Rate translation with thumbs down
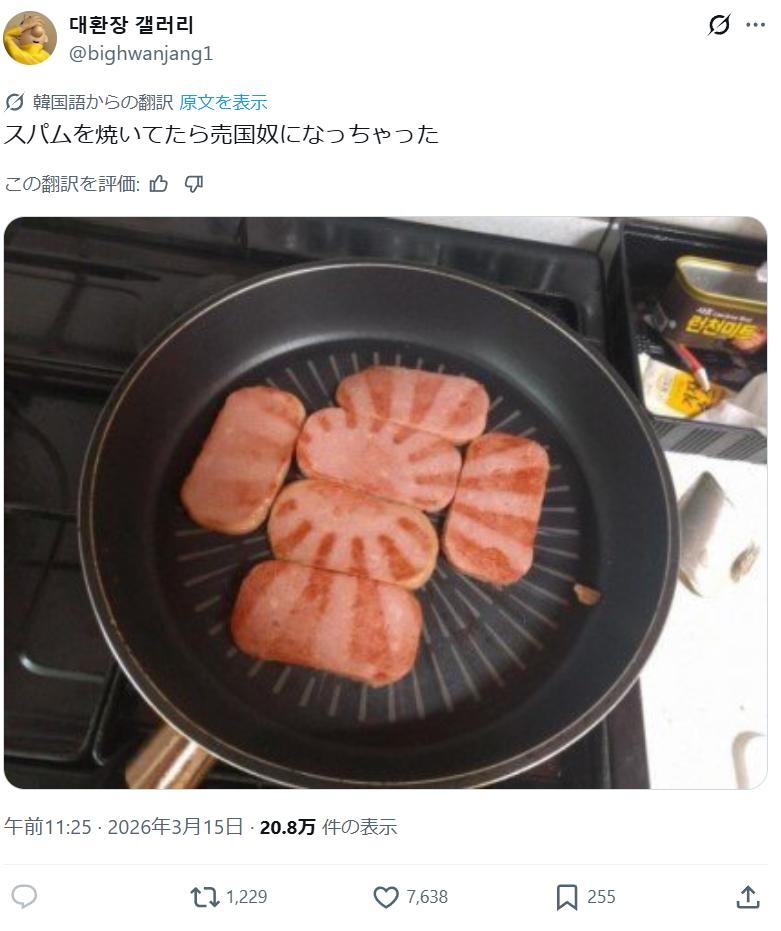 (x=194, y=184)
